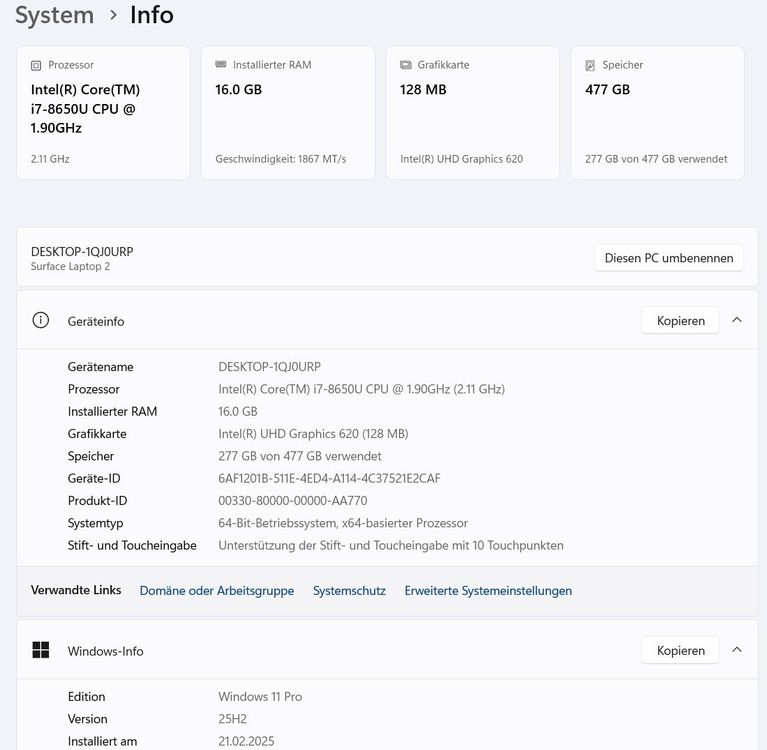The height and width of the screenshot is (750, 767).
Task: Select the Geräte-ID value 6AF1201B-511E
Action: (329, 478)
